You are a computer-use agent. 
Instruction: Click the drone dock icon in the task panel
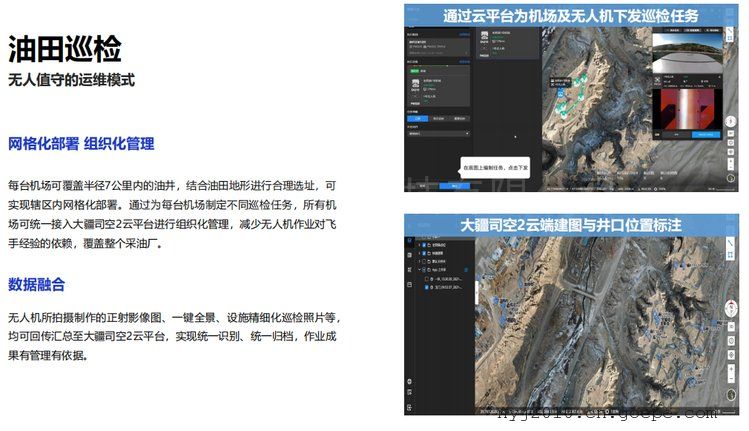coord(415,82)
